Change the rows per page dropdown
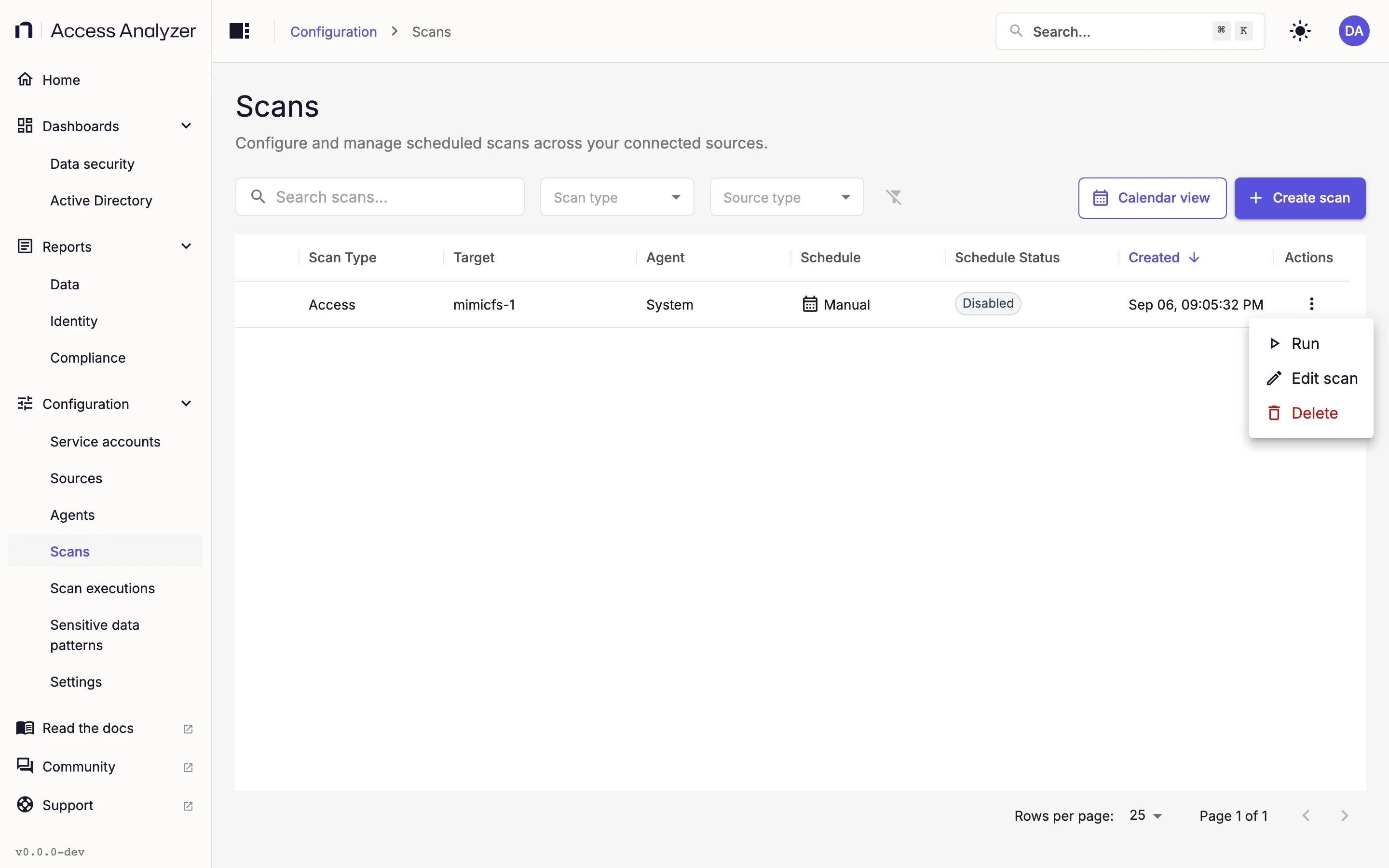Image resolution: width=1389 pixels, height=868 pixels. point(1145,816)
